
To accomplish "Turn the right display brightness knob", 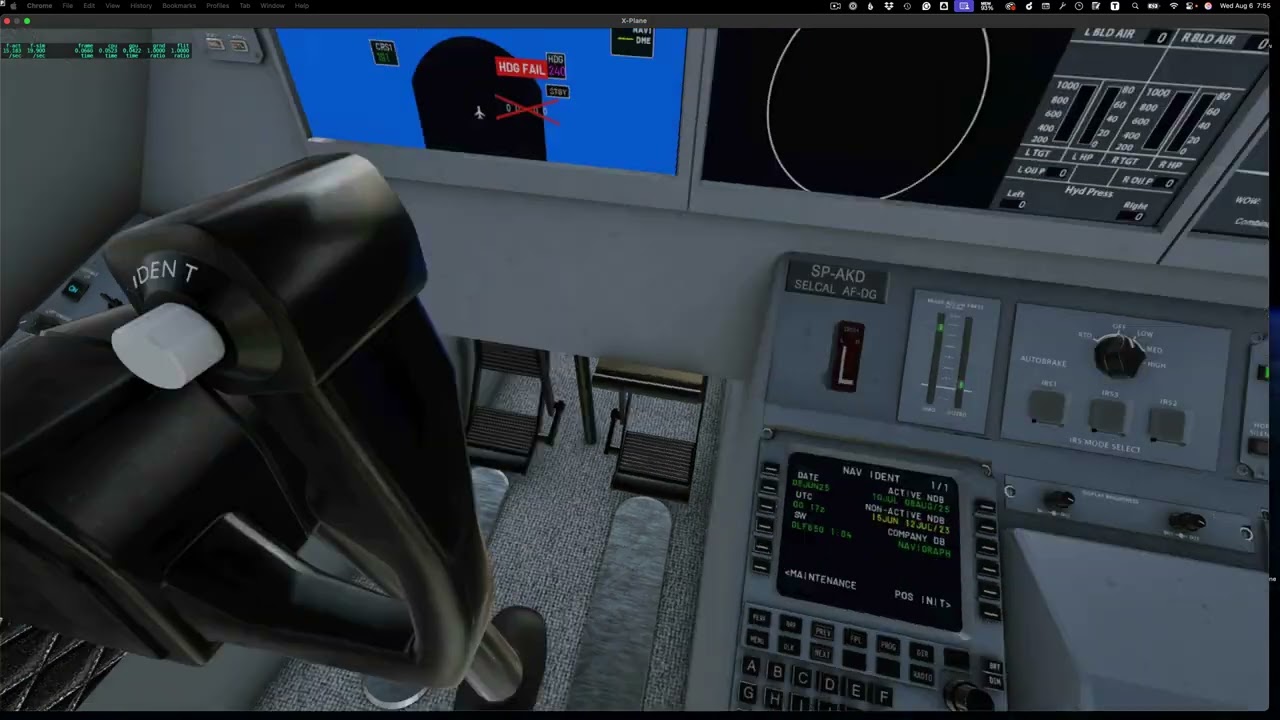I will [x=1187, y=520].
